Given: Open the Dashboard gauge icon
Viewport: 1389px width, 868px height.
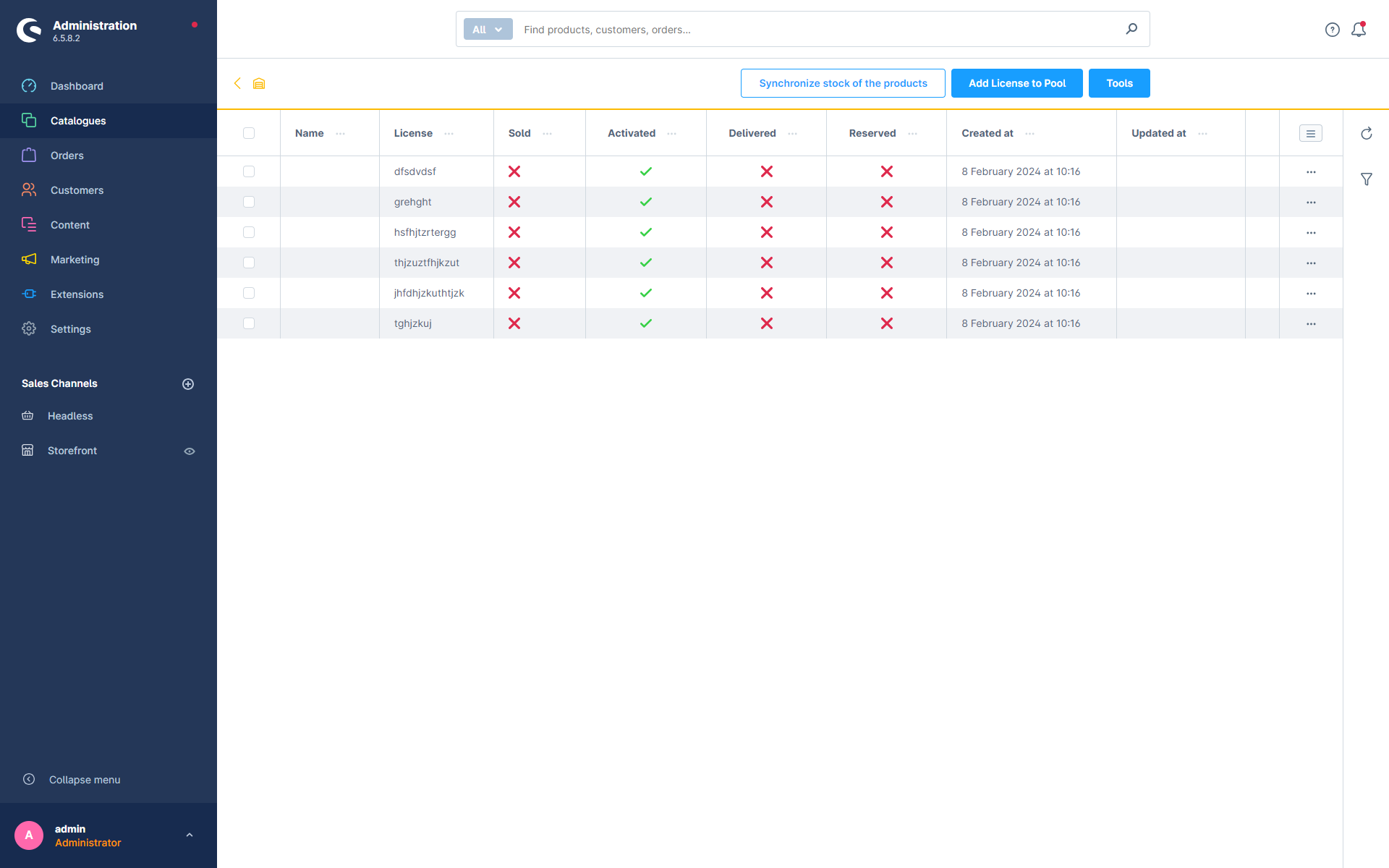Looking at the screenshot, I should click(29, 86).
